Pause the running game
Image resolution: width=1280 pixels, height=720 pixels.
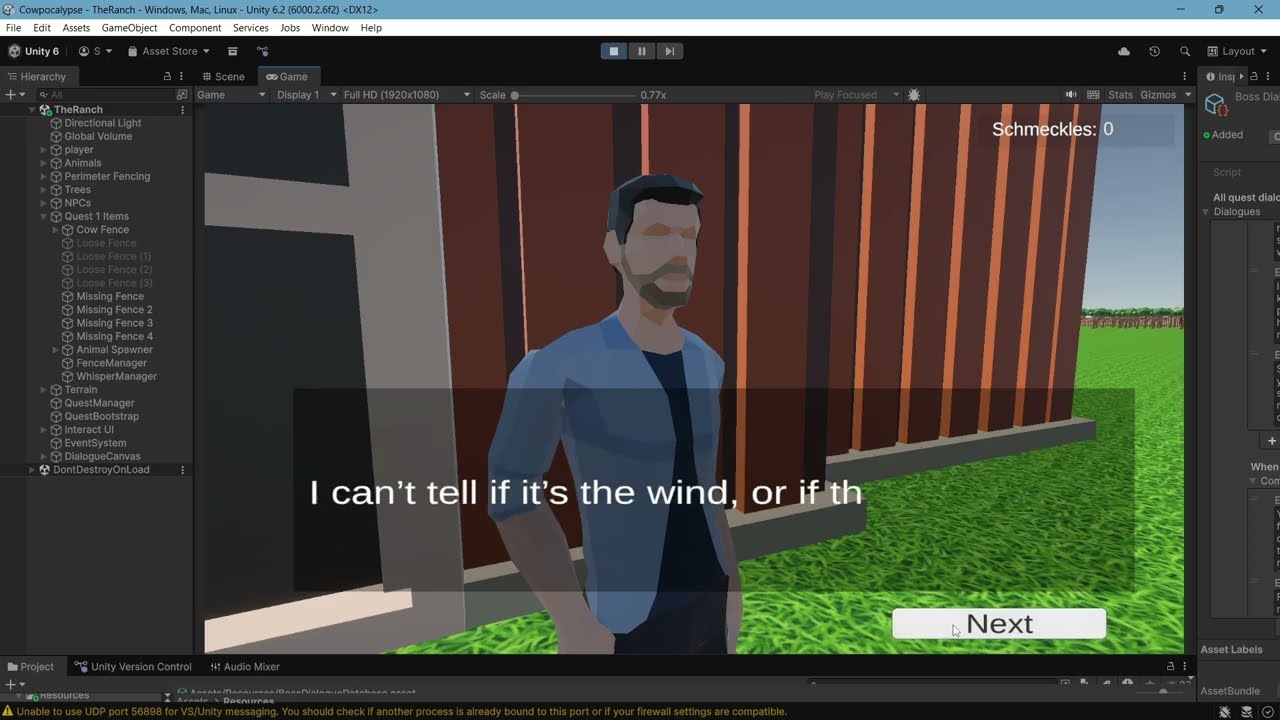click(642, 51)
